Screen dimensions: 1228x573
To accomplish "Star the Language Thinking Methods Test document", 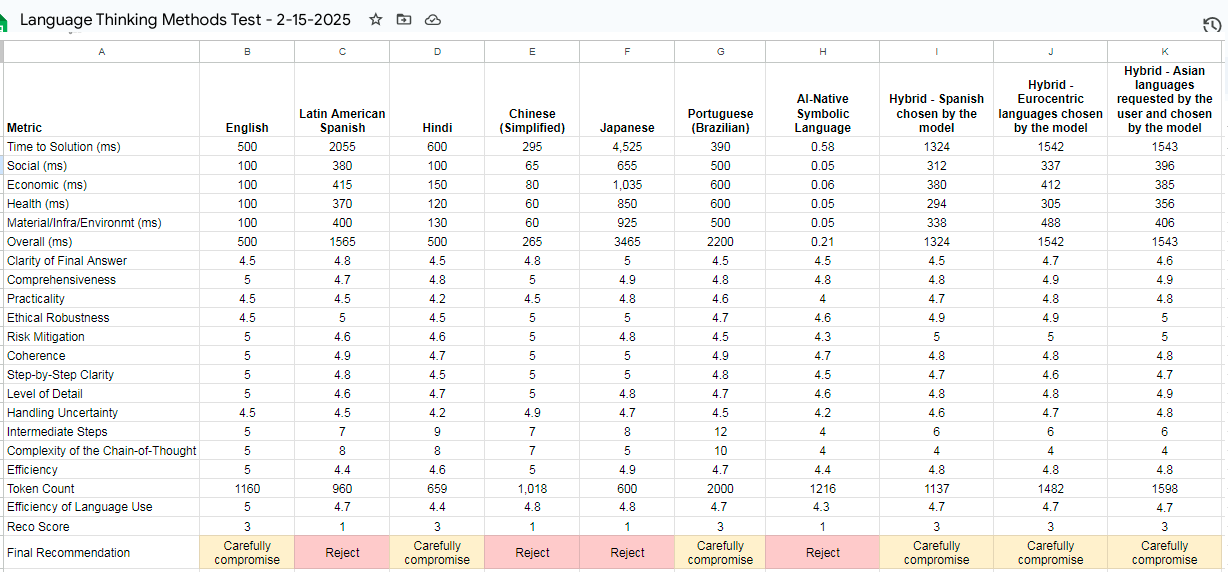I will pyautogui.click(x=376, y=19).
